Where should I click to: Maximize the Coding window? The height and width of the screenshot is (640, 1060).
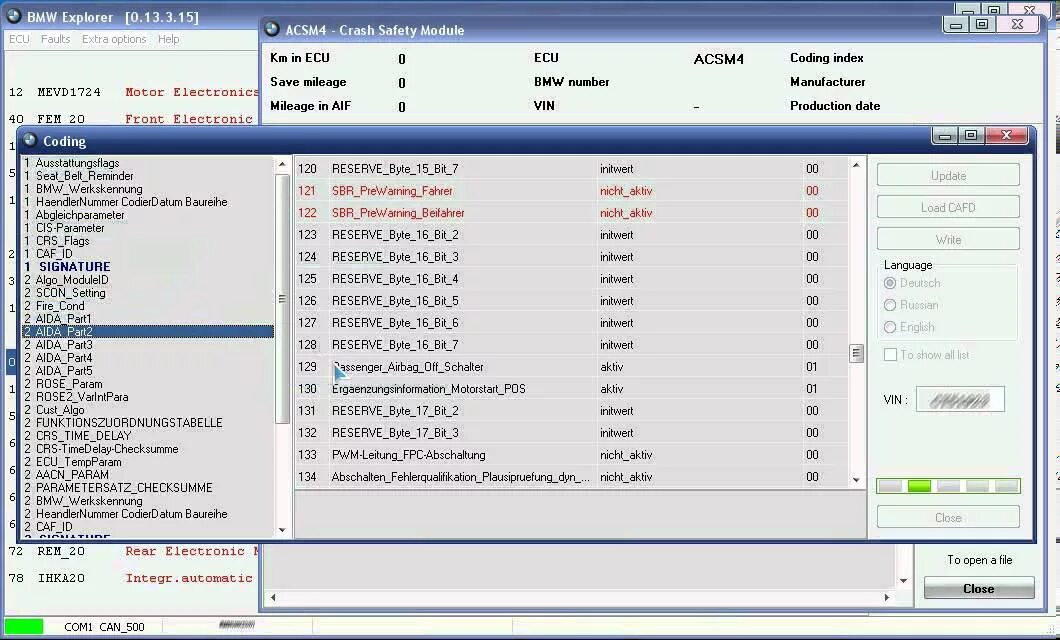tap(971, 136)
